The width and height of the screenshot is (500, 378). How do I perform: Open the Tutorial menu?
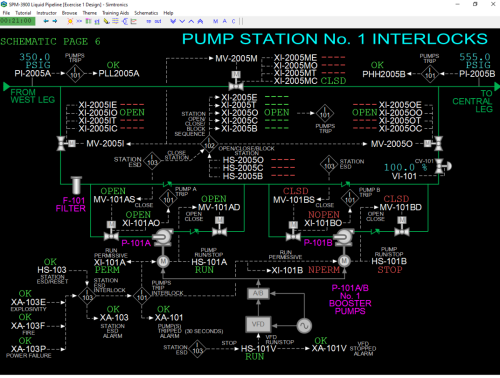[23, 13]
